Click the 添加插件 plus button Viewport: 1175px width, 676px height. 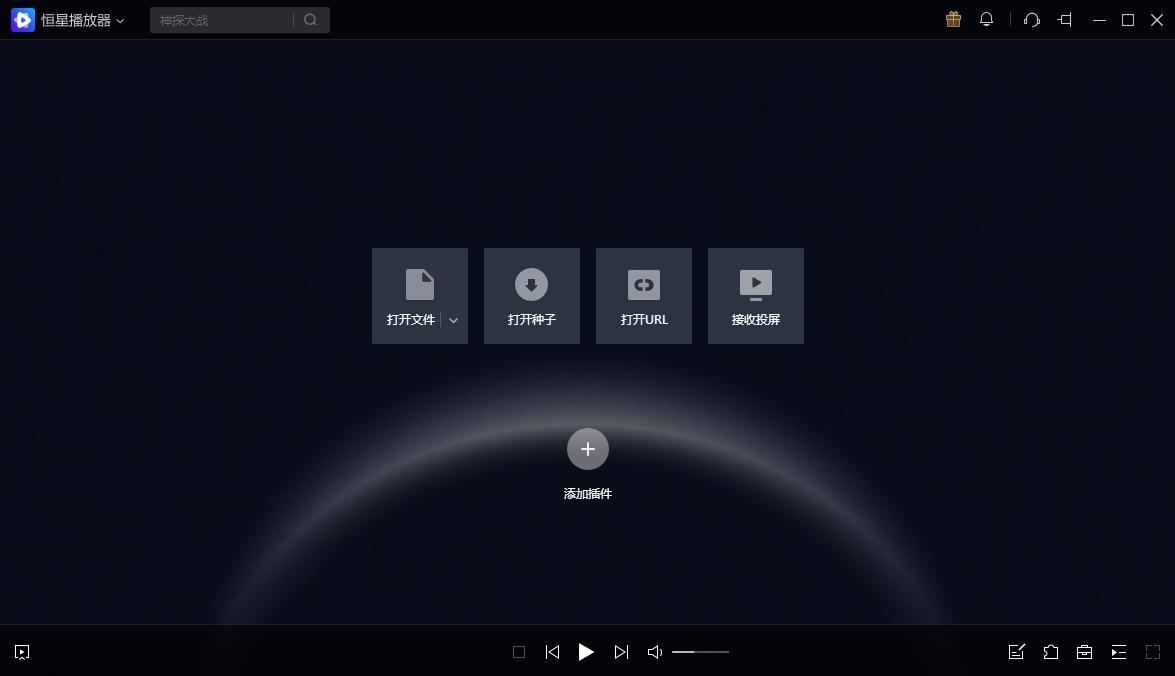coord(587,449)
